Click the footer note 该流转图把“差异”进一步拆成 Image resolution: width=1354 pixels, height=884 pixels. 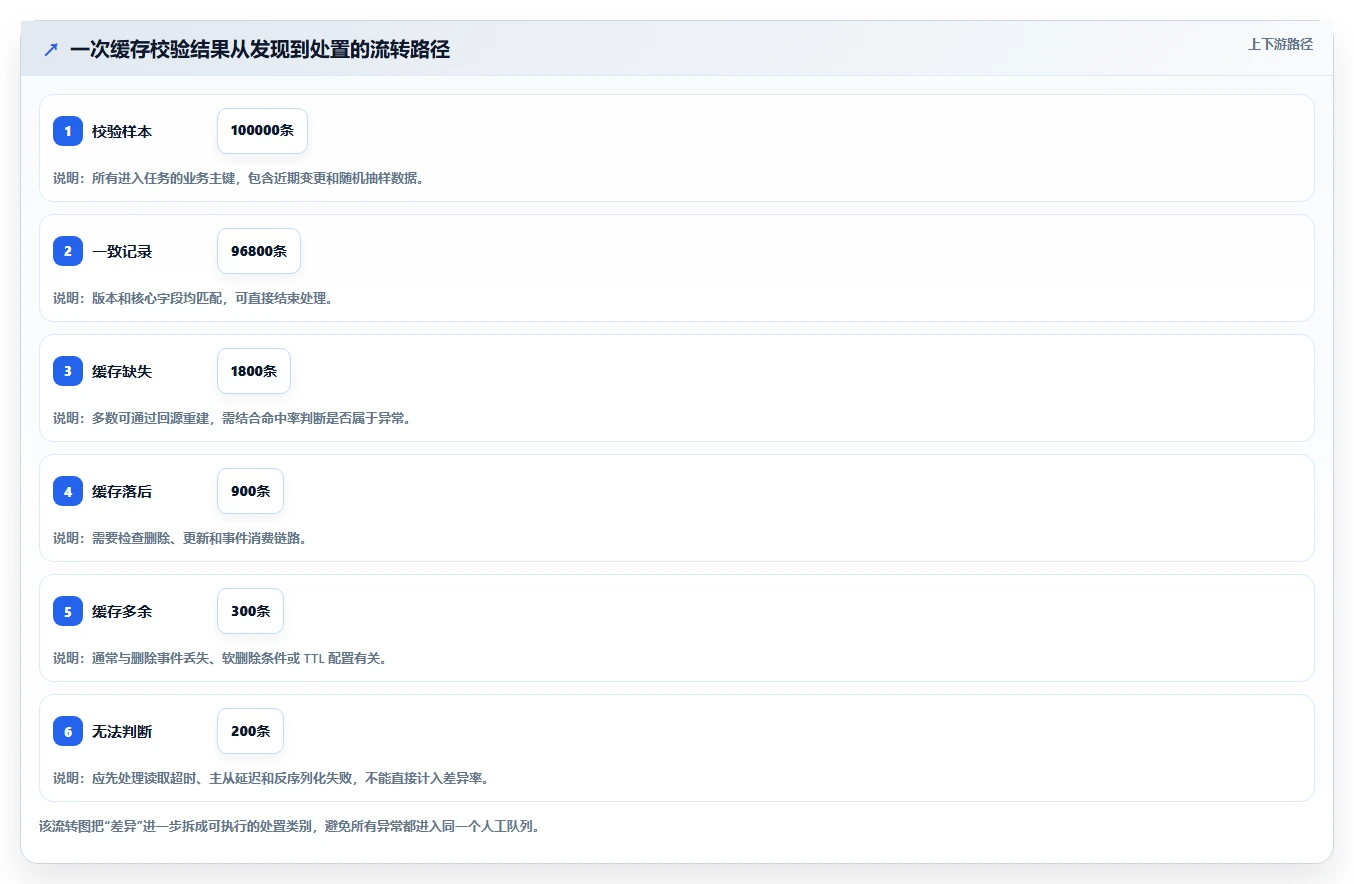click(x=289, y=827)
